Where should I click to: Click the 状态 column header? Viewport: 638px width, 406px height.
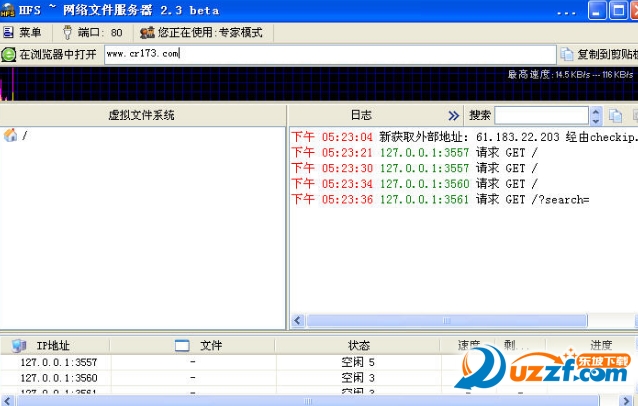[x=358, y=345]
